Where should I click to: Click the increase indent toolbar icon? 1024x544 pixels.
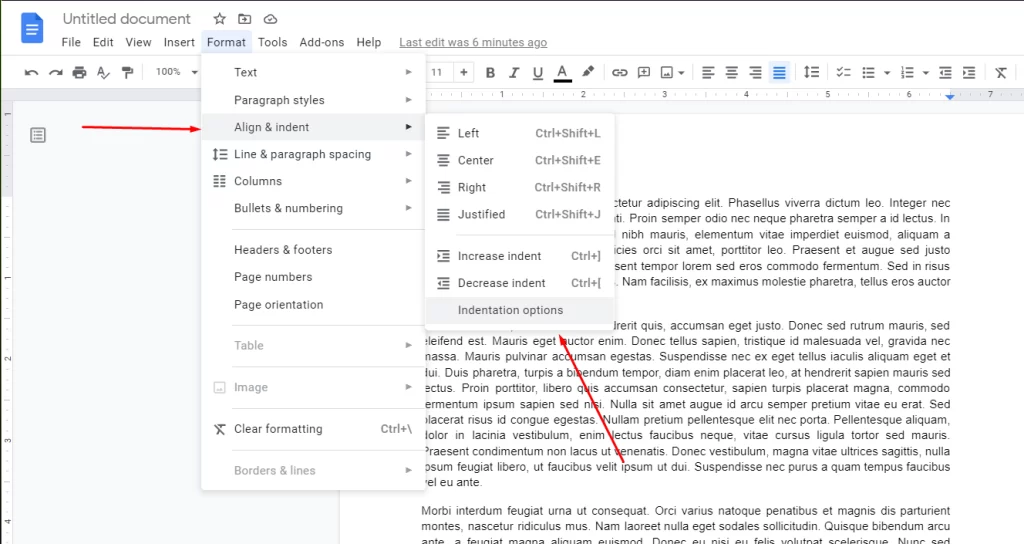[x=969, y=72]
